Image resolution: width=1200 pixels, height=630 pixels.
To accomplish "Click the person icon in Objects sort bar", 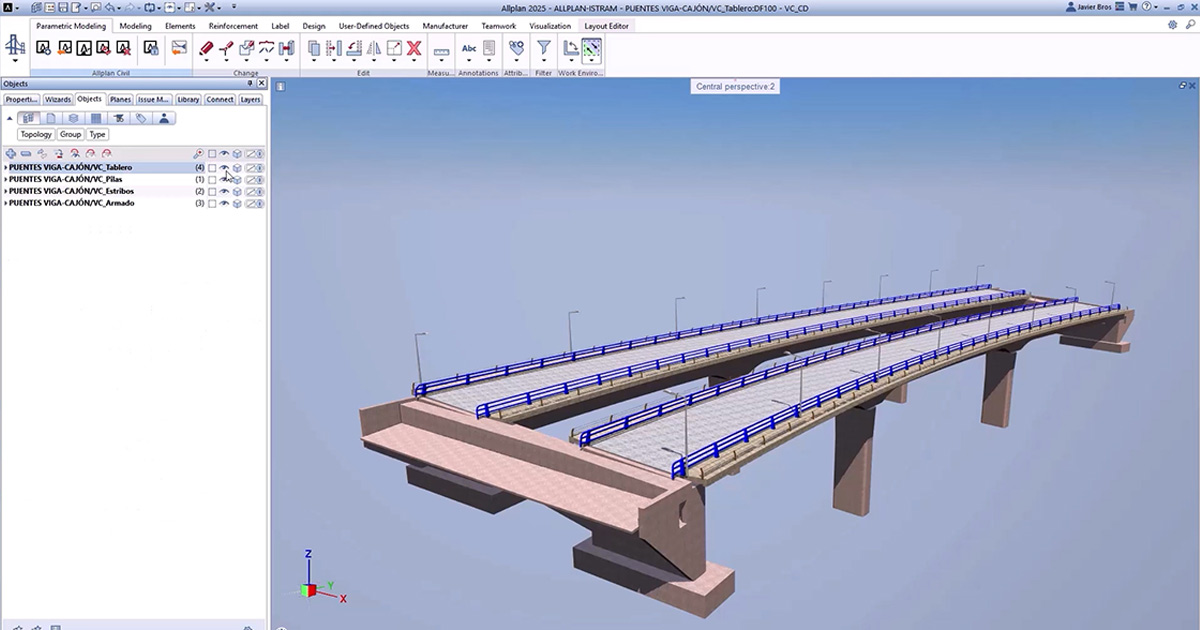I will tap(164, 118).
